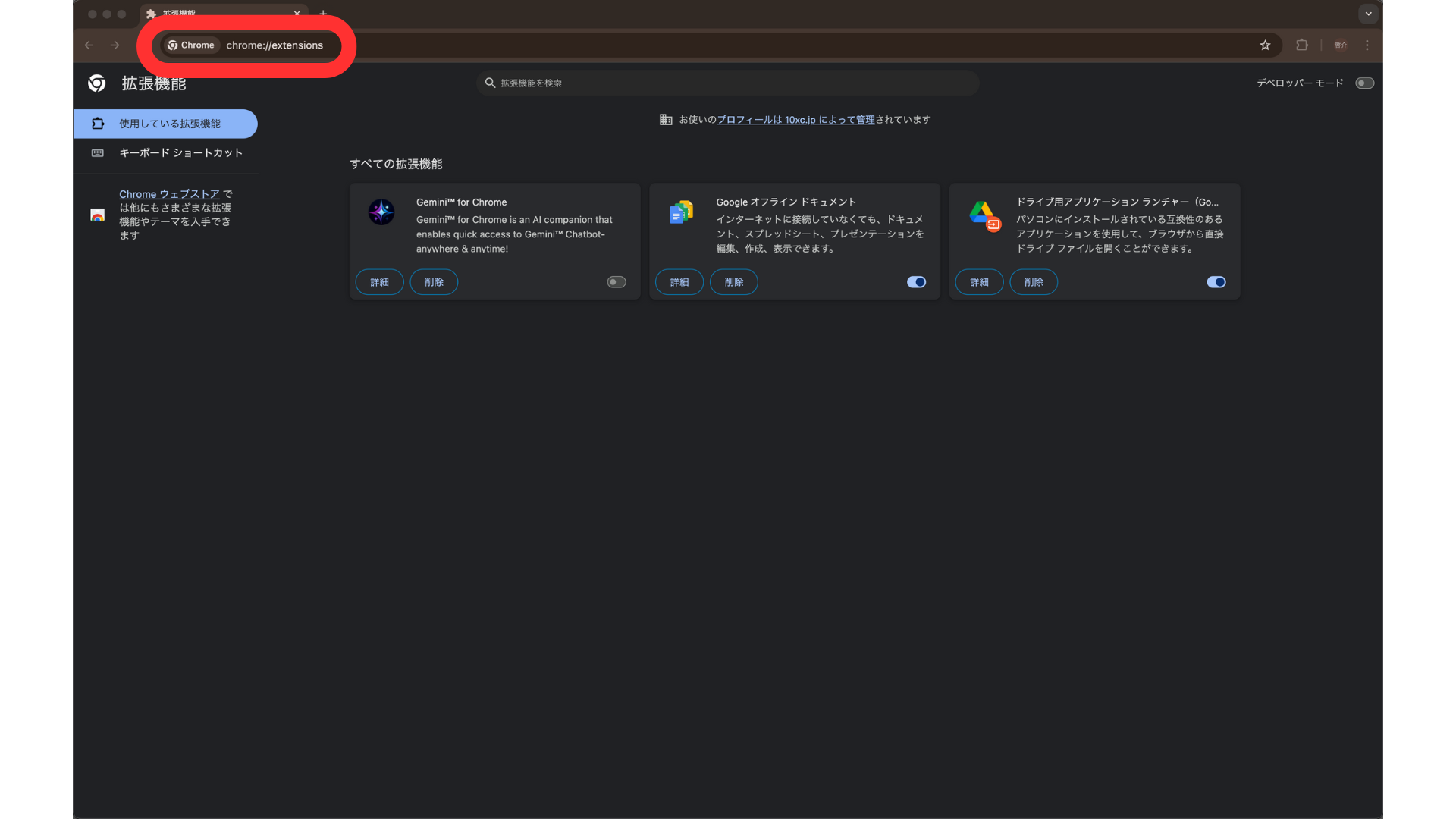Open 詳細 for ドライブ用アプリケーション ランチャー
The width and height of the screenshot is (1456, 819).
(979, 282)
